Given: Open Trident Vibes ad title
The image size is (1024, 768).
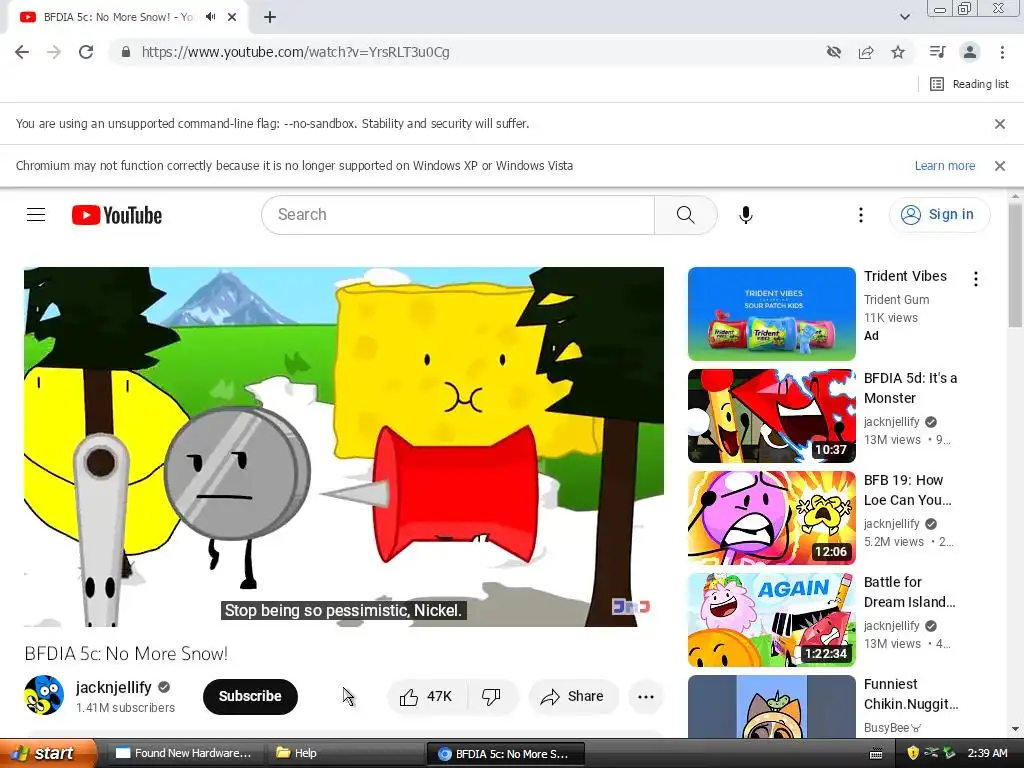Looking at the screenshot, I should [905, 276].
